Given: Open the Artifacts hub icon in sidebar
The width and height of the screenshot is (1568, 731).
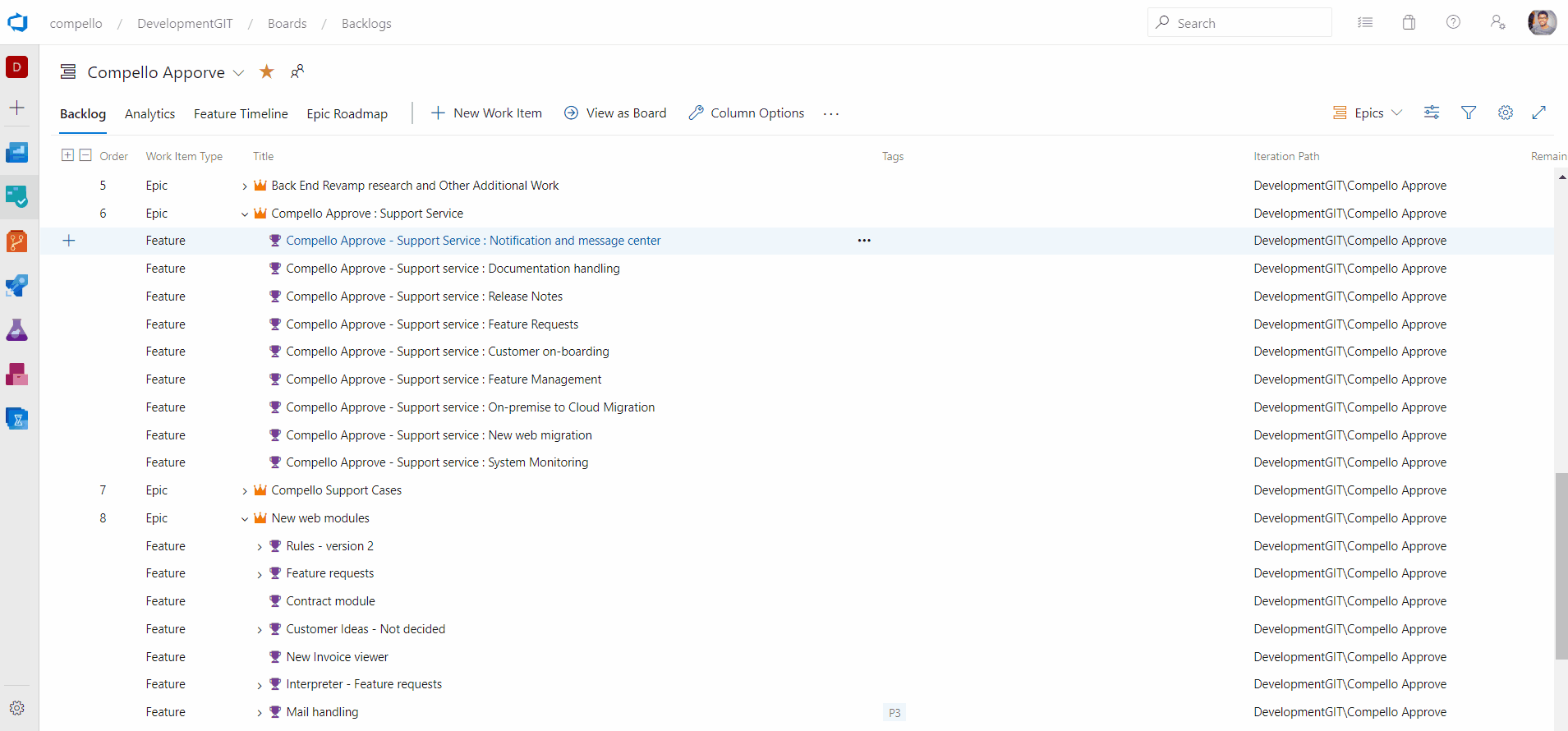Looking at the screenshot, I should coord(17,374).
